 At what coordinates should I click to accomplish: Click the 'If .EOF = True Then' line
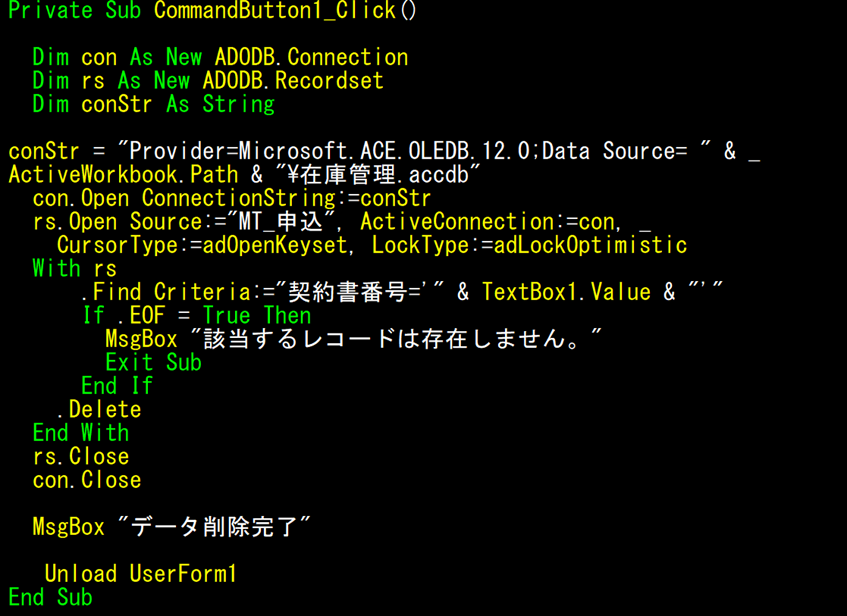197,316
